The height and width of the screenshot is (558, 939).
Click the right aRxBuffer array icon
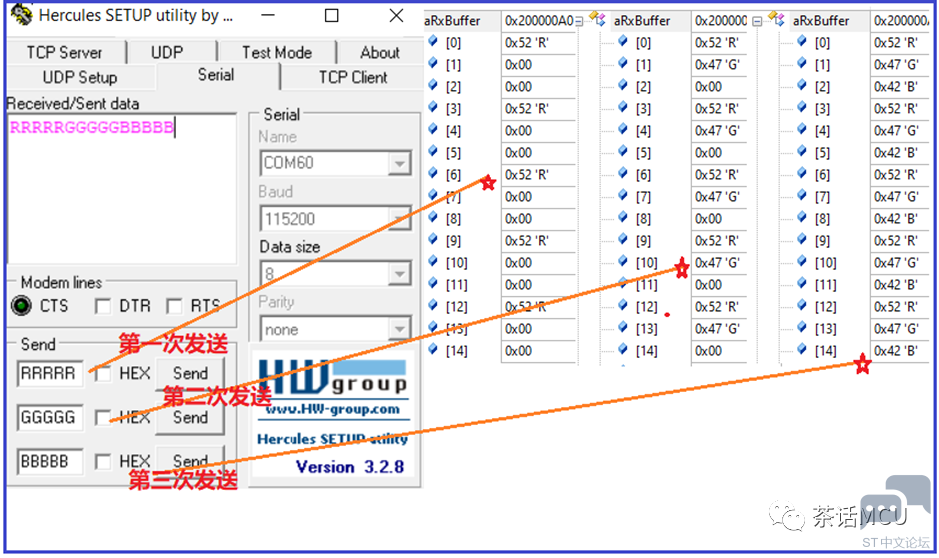click(776, 19)
